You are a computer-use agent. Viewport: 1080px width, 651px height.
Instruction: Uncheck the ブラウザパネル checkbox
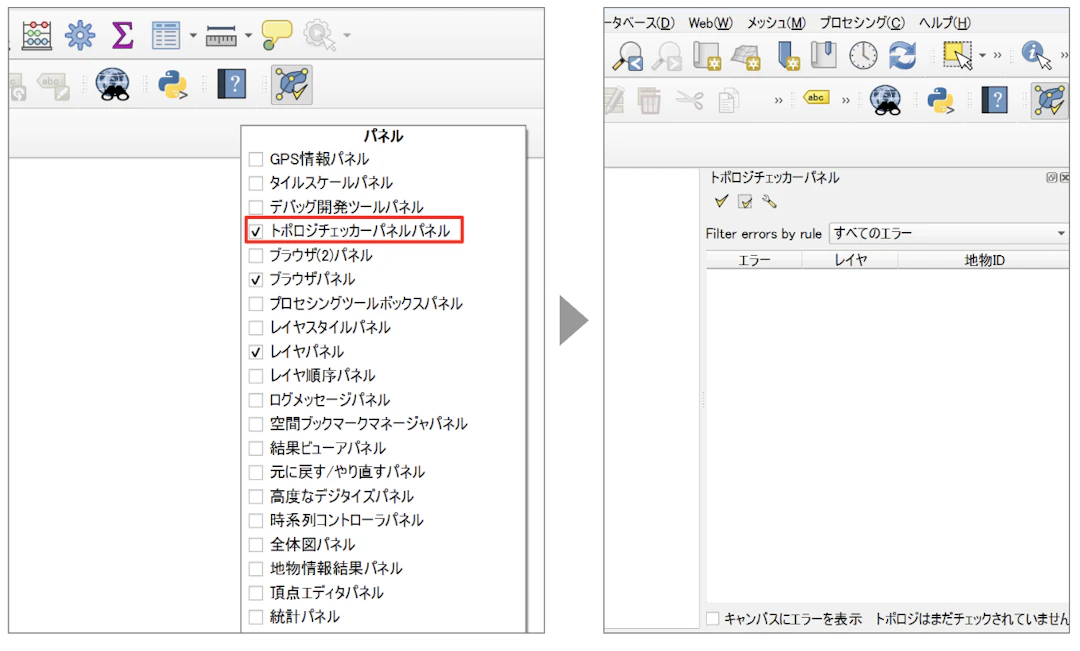[x=256, y=280]
